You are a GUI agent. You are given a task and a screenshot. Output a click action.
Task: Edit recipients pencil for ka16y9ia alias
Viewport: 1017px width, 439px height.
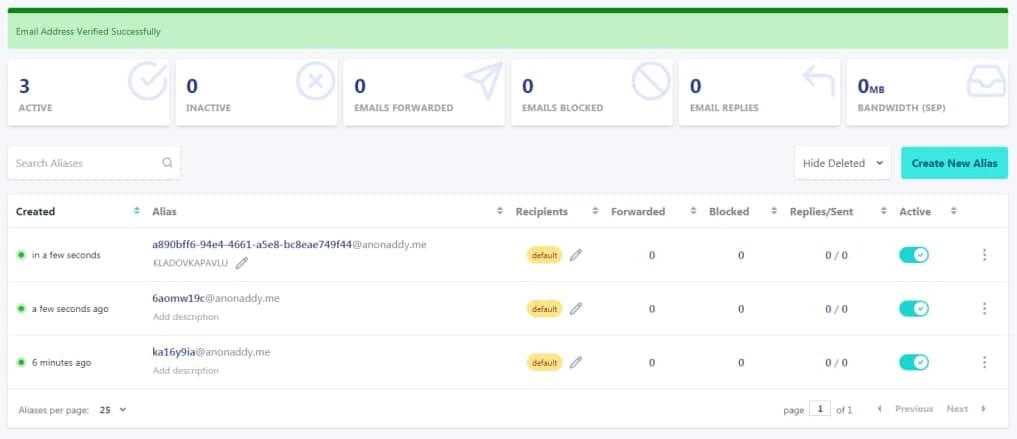pos(575,363)
